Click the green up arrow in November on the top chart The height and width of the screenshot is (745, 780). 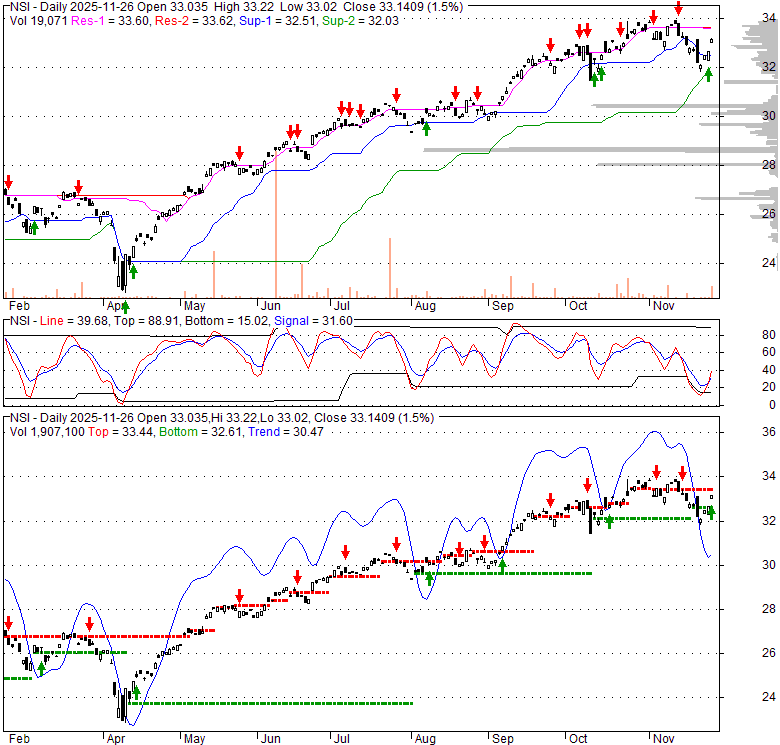point(708,73)
